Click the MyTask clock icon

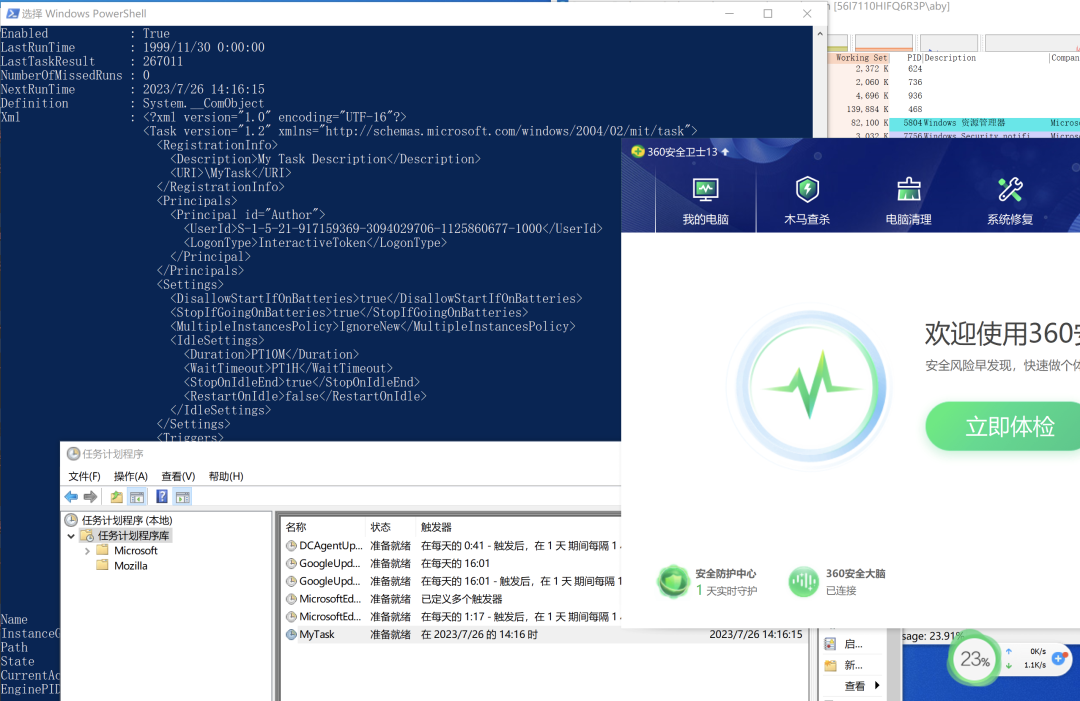tap(291, 634)
